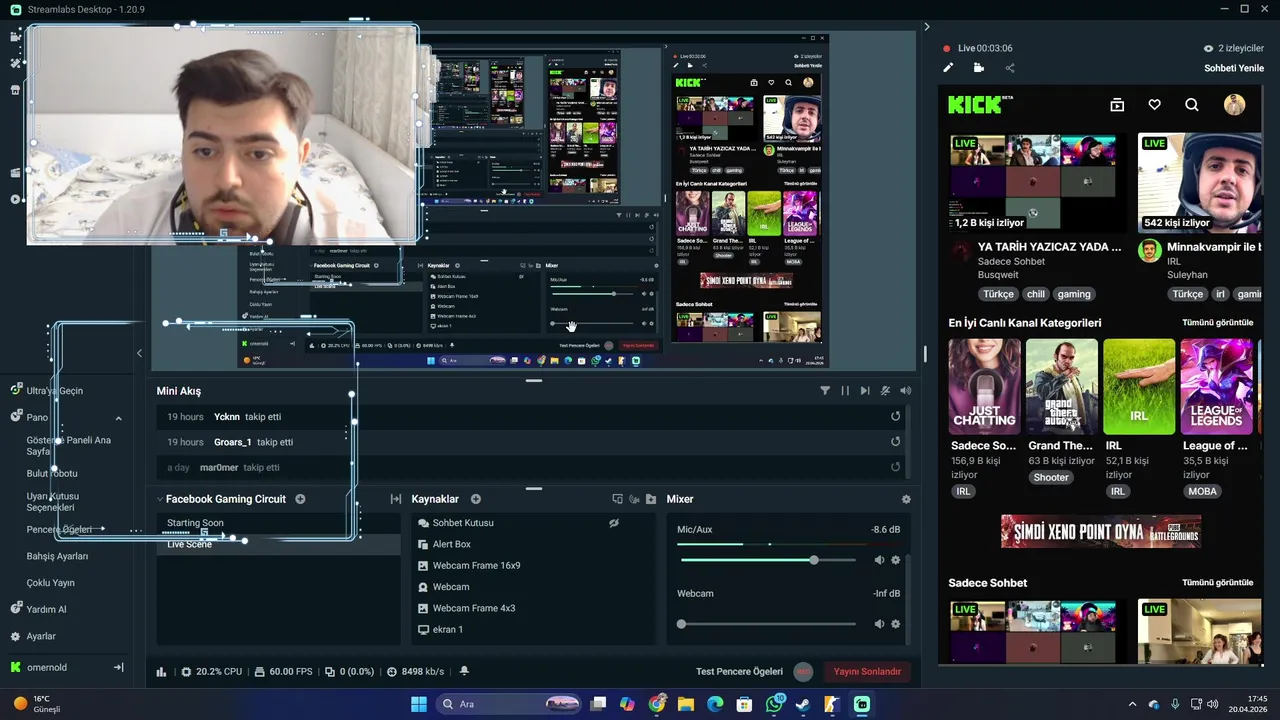Open Webcam audio settings gear
1280x720 pixels.
point(896,624)
